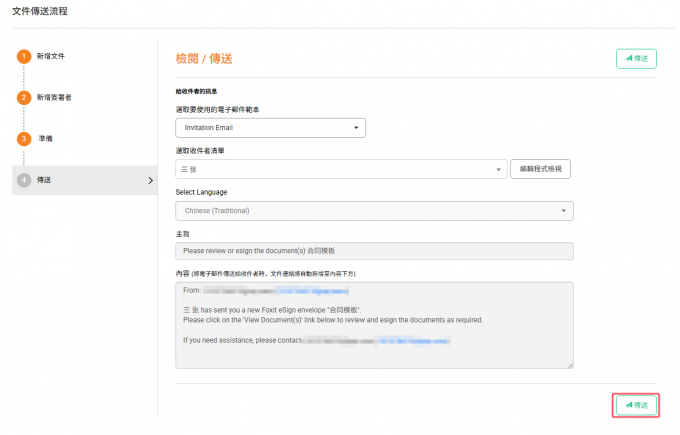Open the Invitation Email template dropdown

270,128
